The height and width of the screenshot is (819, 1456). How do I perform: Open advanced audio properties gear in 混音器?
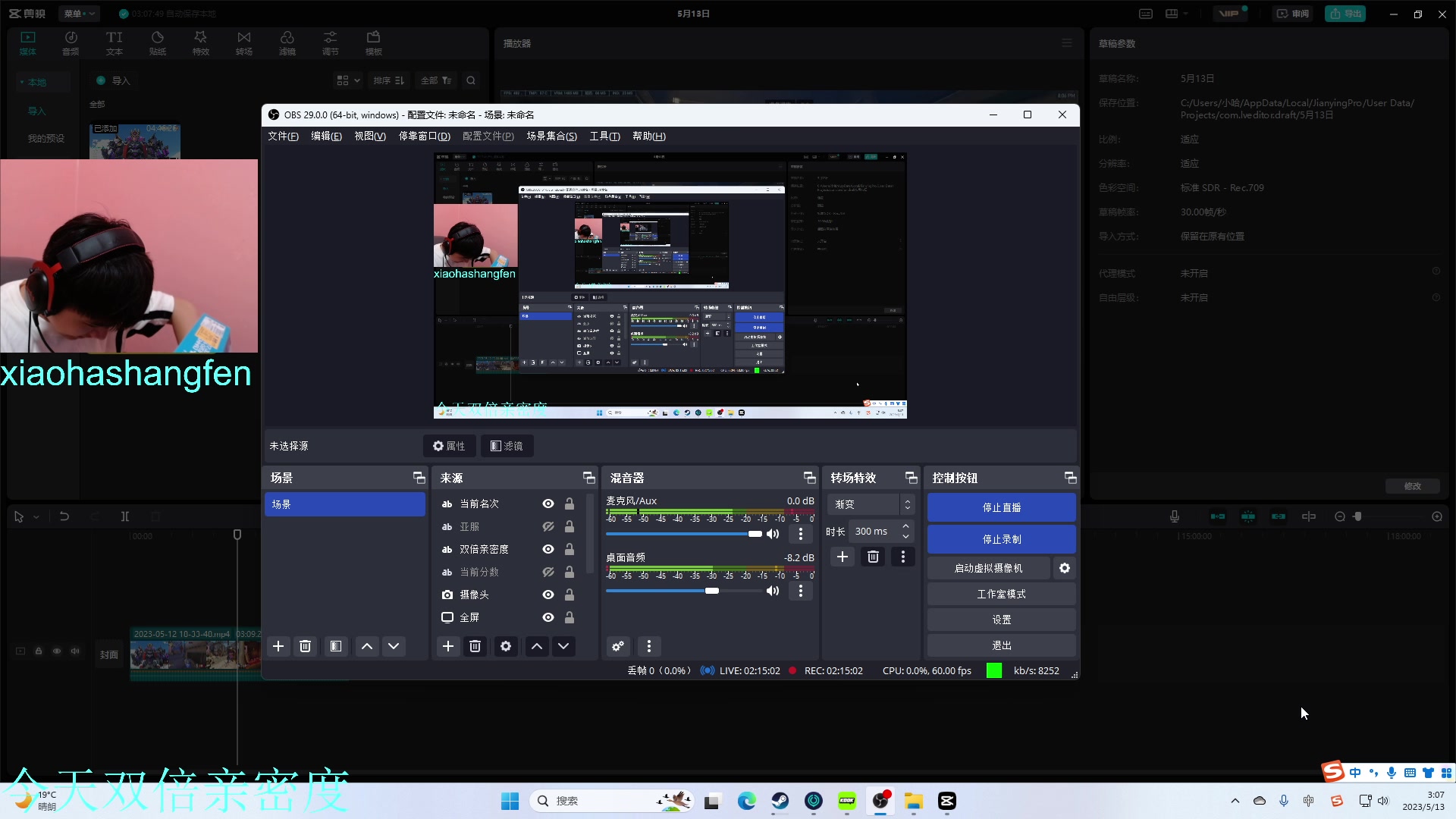618,646
